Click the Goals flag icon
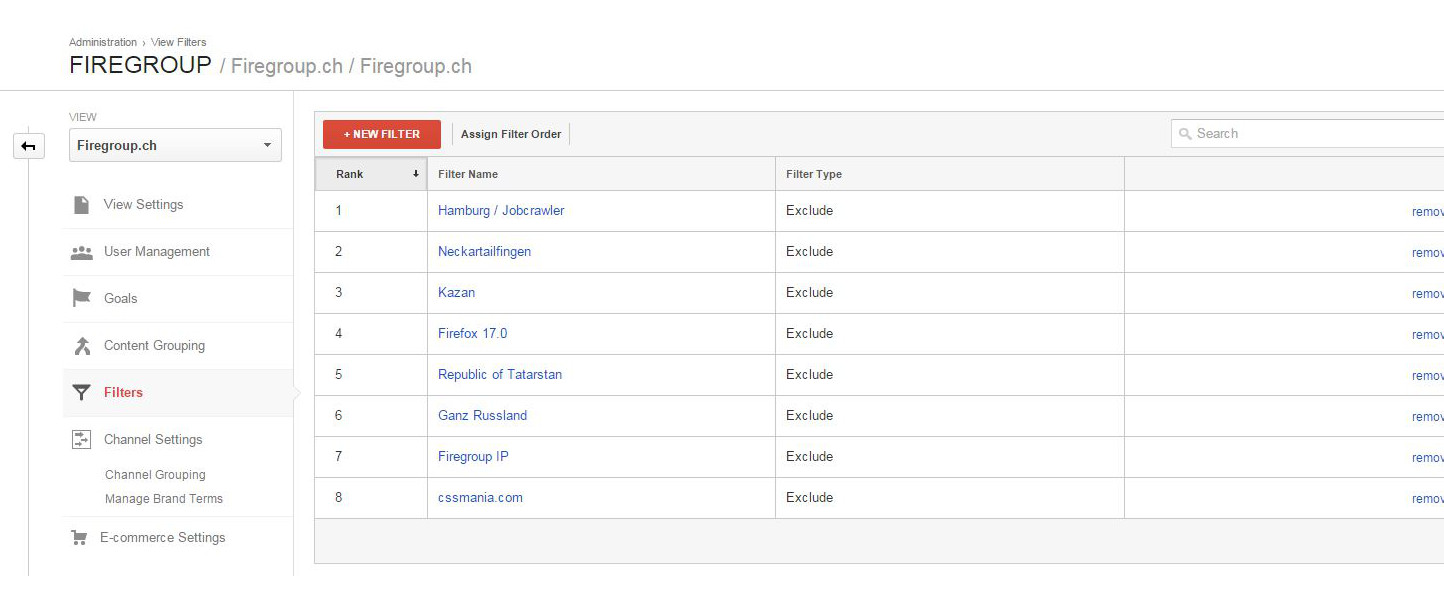1444x610 pixels. click(82, 298)
